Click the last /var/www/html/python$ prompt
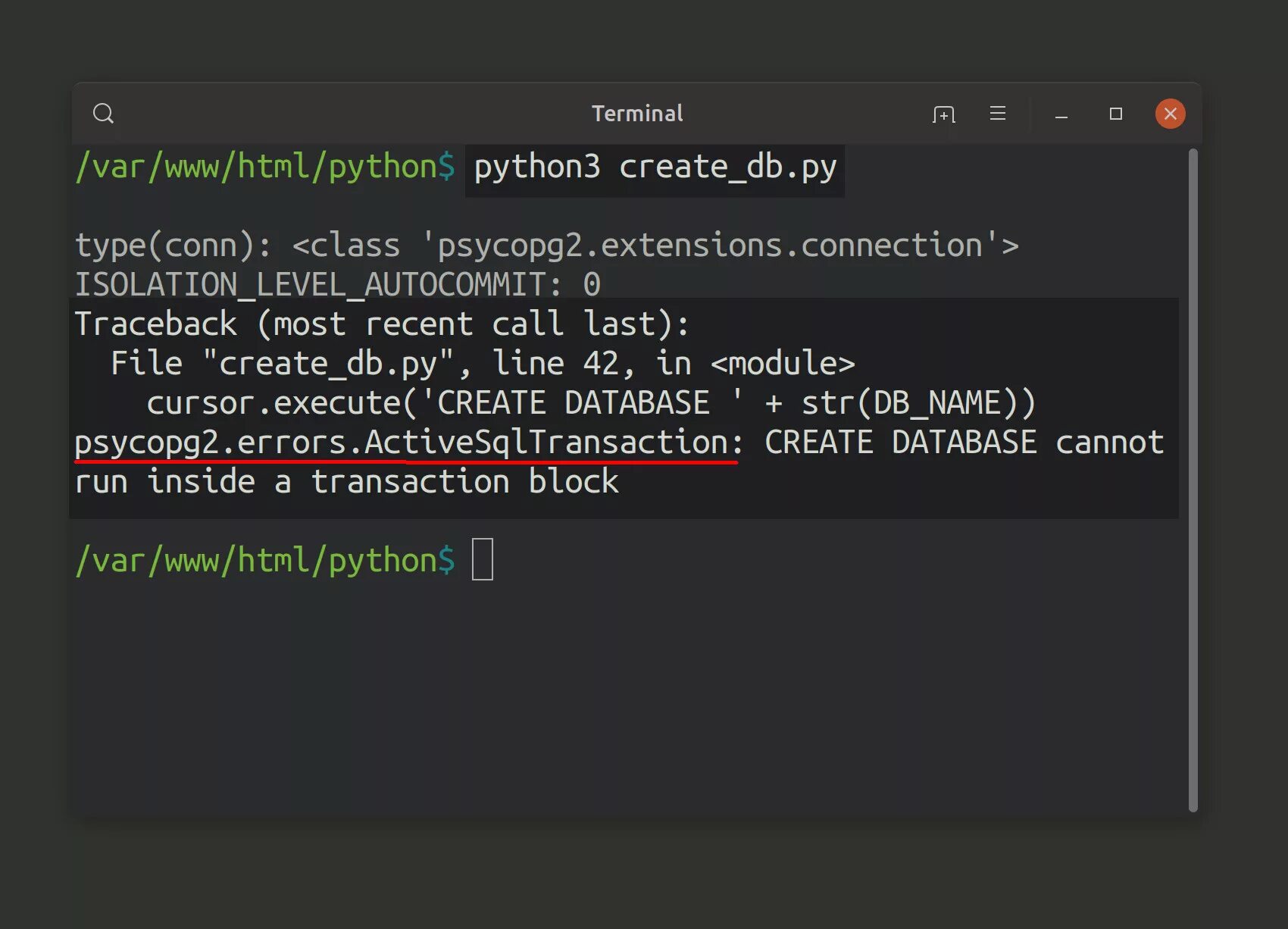 (265, 561)
